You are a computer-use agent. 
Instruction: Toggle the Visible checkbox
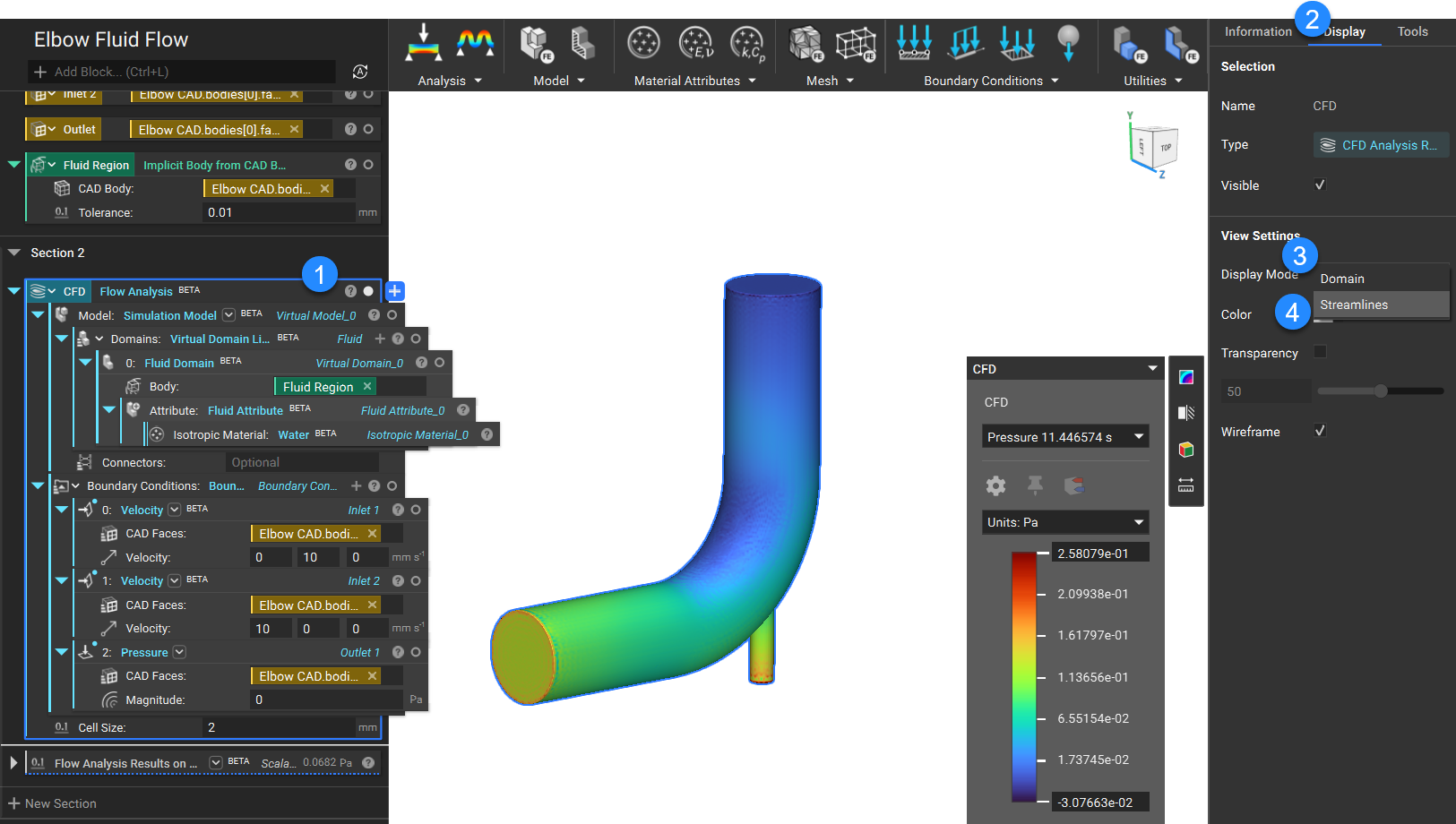pos(1320,185)
